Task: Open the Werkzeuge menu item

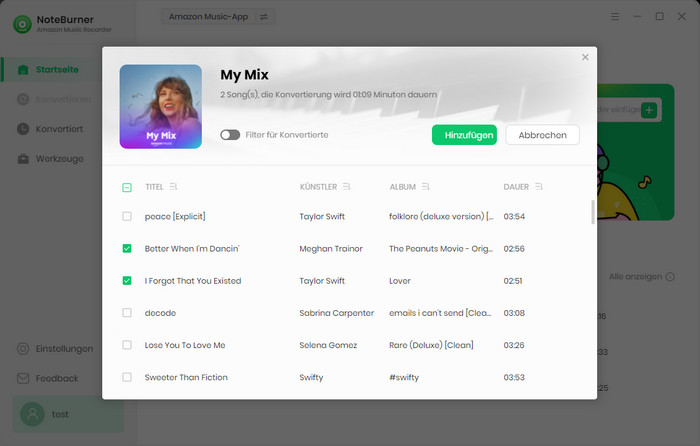Action: click(x=59, y=159)
